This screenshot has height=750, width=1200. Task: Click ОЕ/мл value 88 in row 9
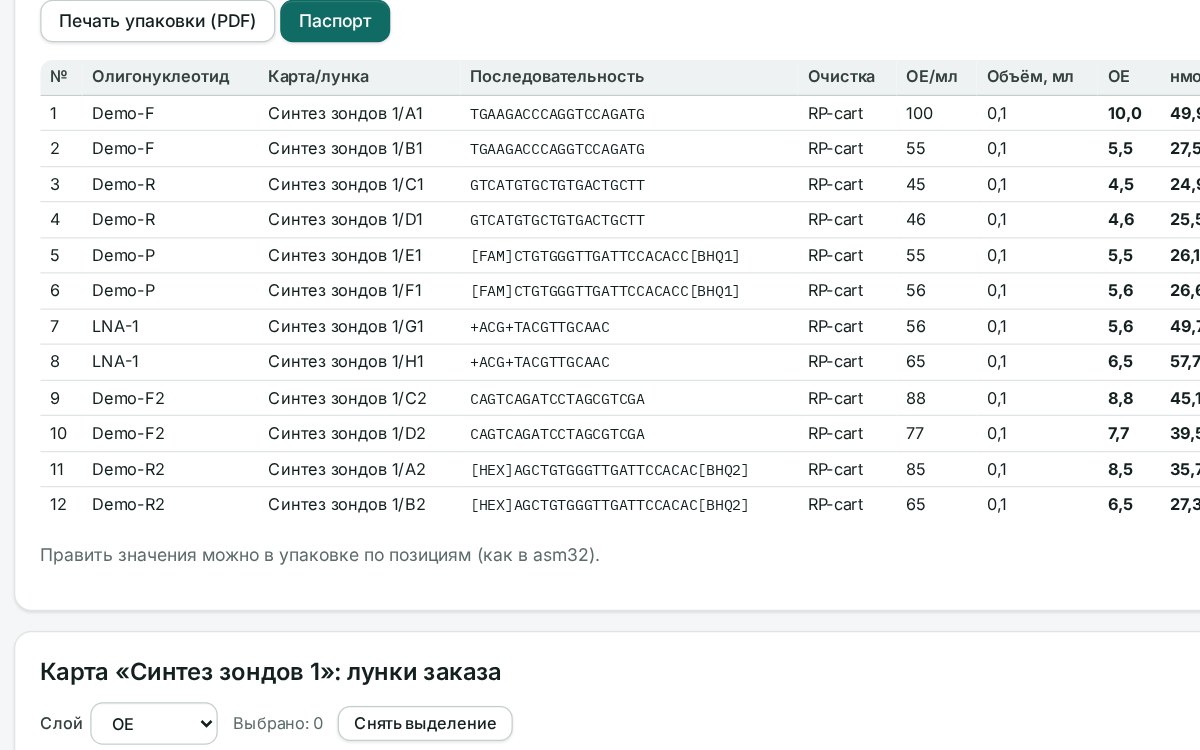coord(915,398)
